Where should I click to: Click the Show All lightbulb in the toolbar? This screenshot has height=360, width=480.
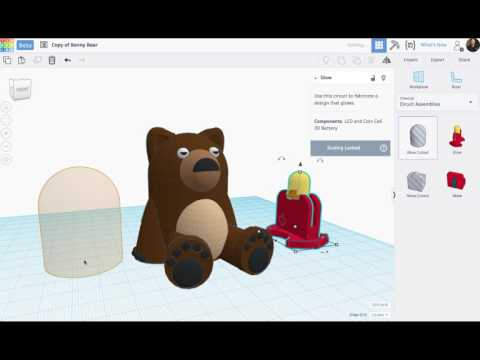tap(326, 60)
